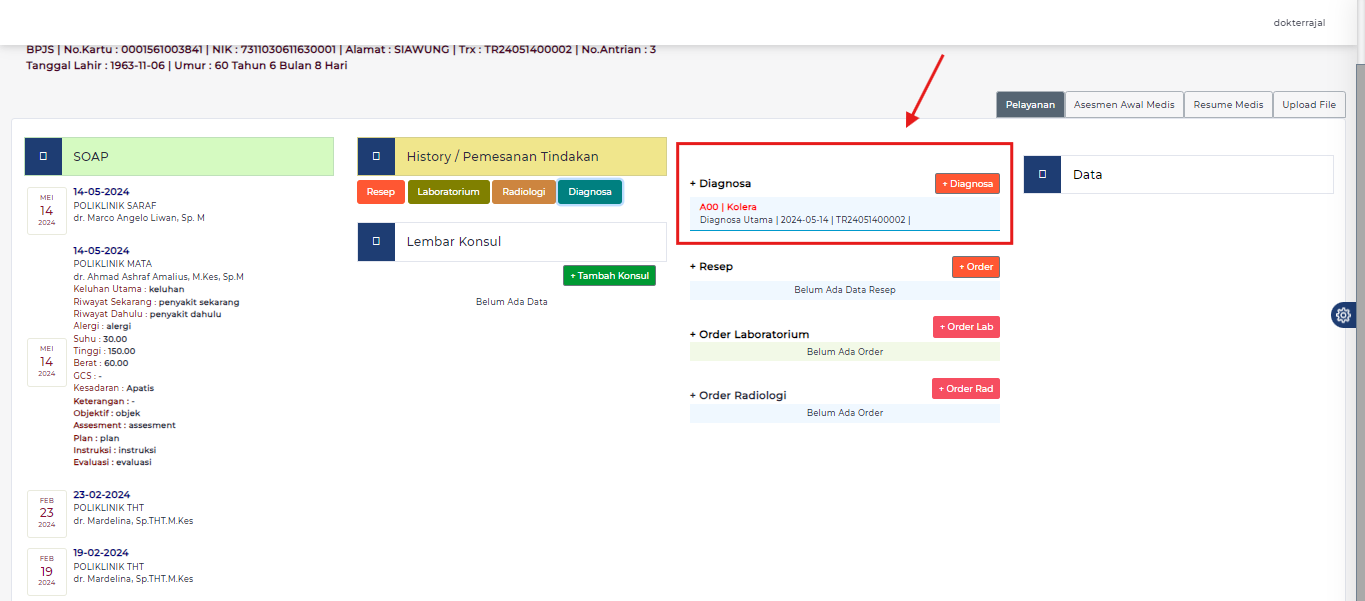Click the Lembar Konsul panel icon
Viewport: 1365px width, 601px height.
[376, 241]
